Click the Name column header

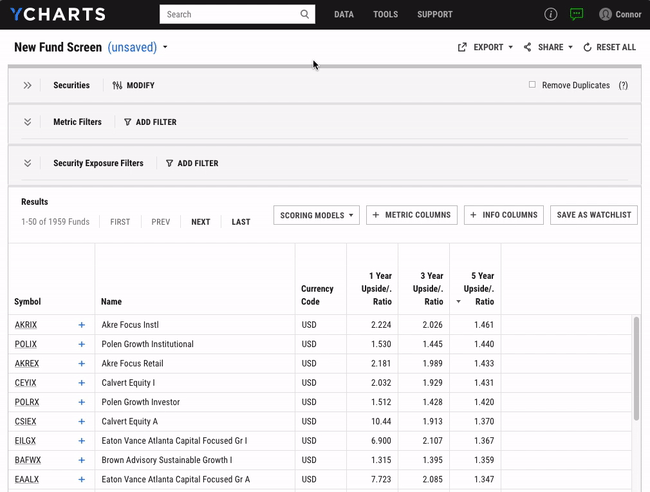point(111,302)
